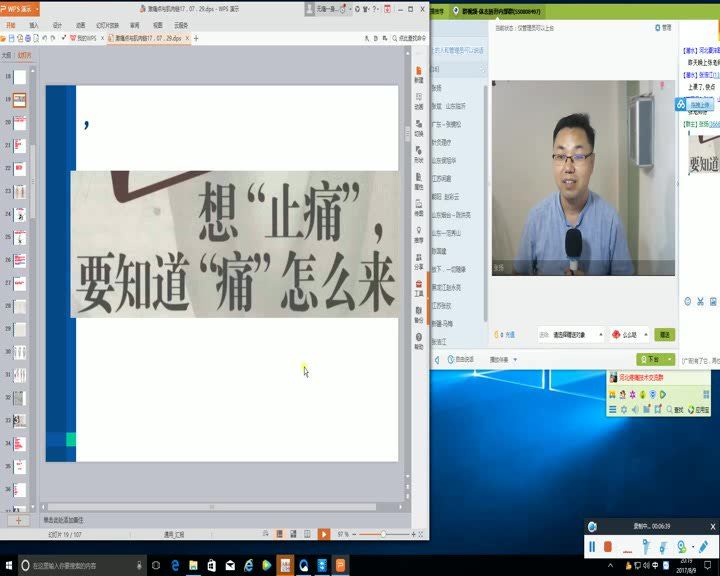Image resolution: width=720 pixels, height=576 pixels.
Task: Click the add new slide plus button
Action: point(18,520)
